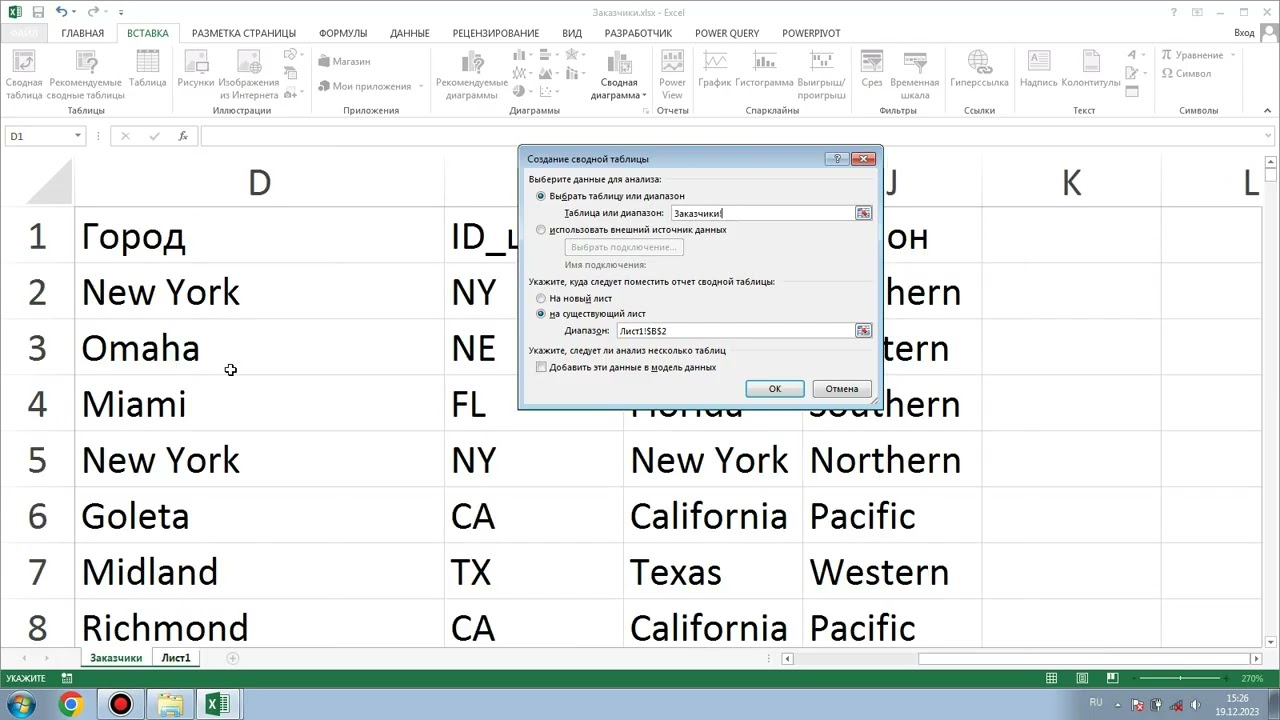Insert a Гиперссылка
This screenshot has height=720, width=1280.
(x=979, y=68)
